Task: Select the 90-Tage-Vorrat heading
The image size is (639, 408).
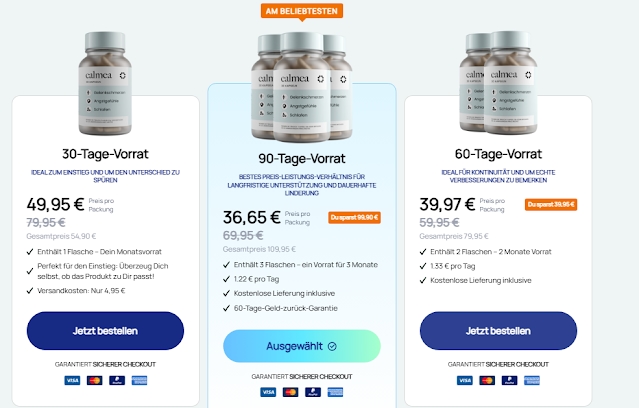Action: (x=302, y=158)
